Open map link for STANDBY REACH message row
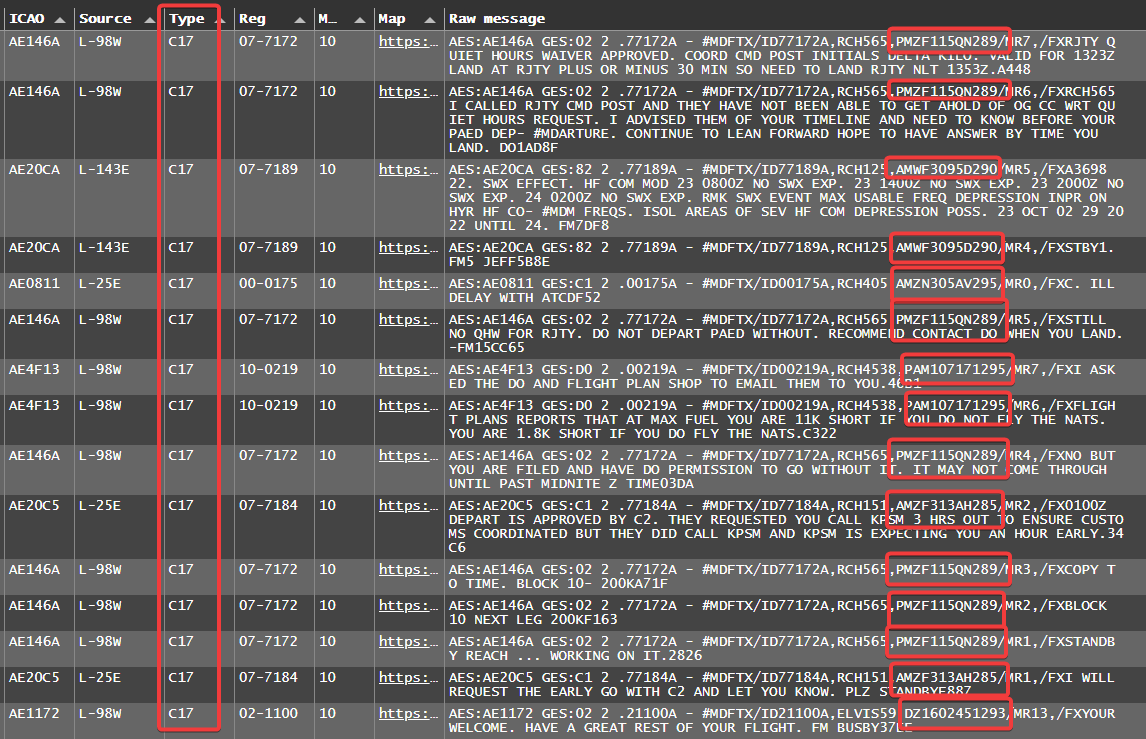Screen dimensions: 1146x739 (408, 641)
